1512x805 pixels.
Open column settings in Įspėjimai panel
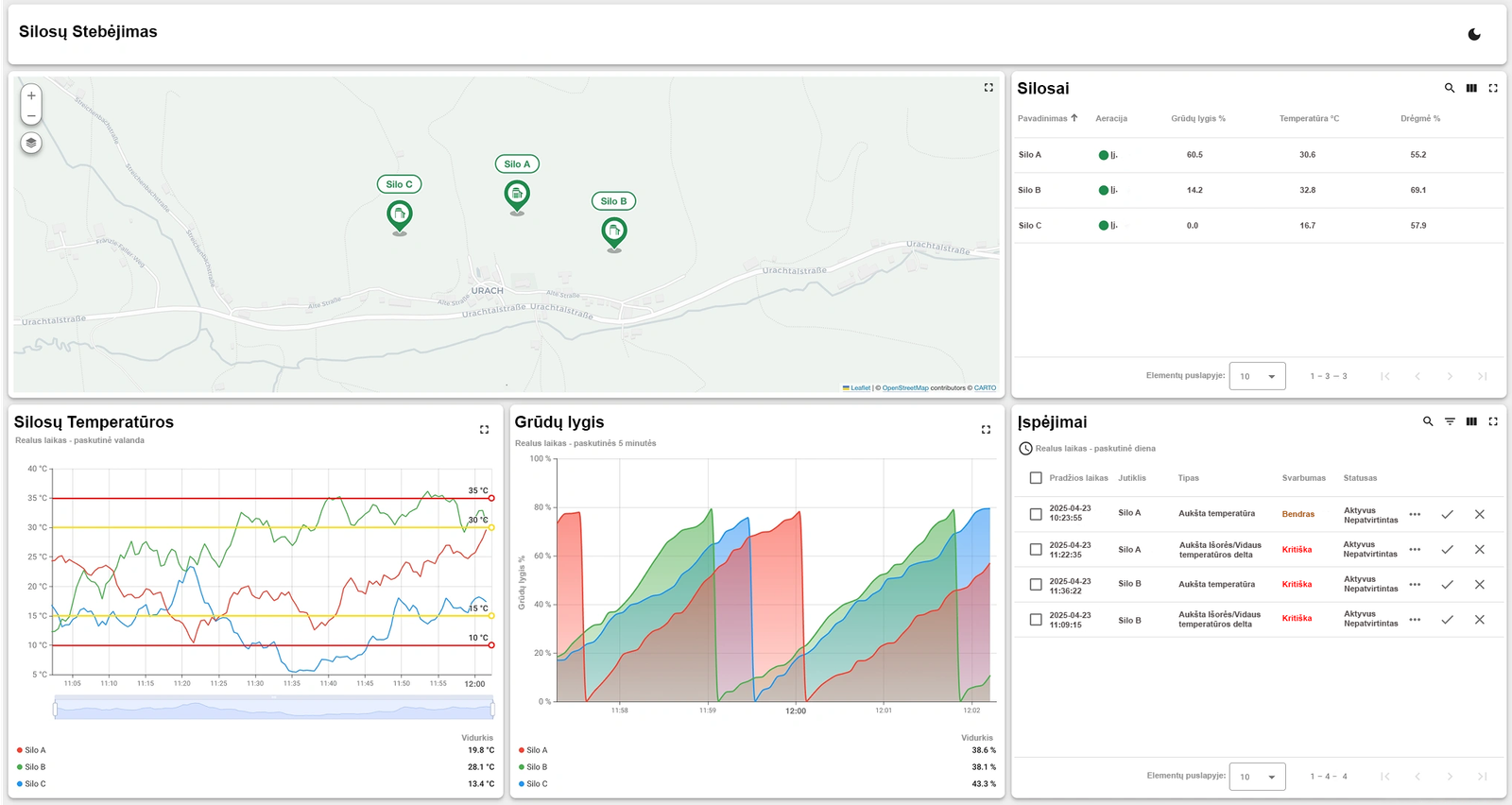click(x=1471, y=421)
